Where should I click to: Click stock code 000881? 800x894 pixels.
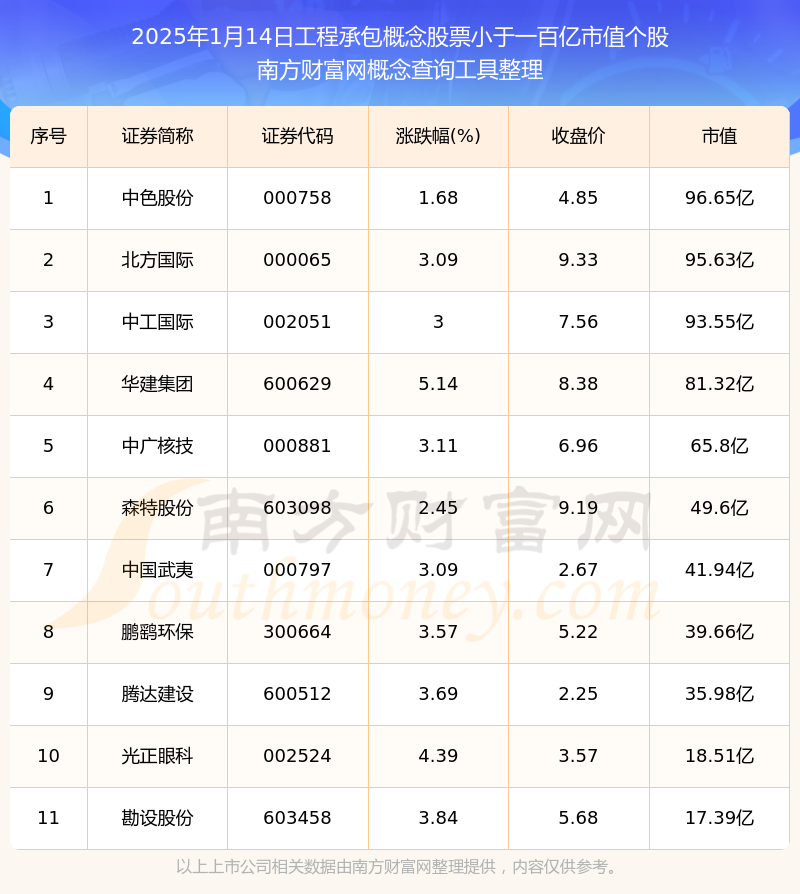pyautogui.click(x=297, y=446)
